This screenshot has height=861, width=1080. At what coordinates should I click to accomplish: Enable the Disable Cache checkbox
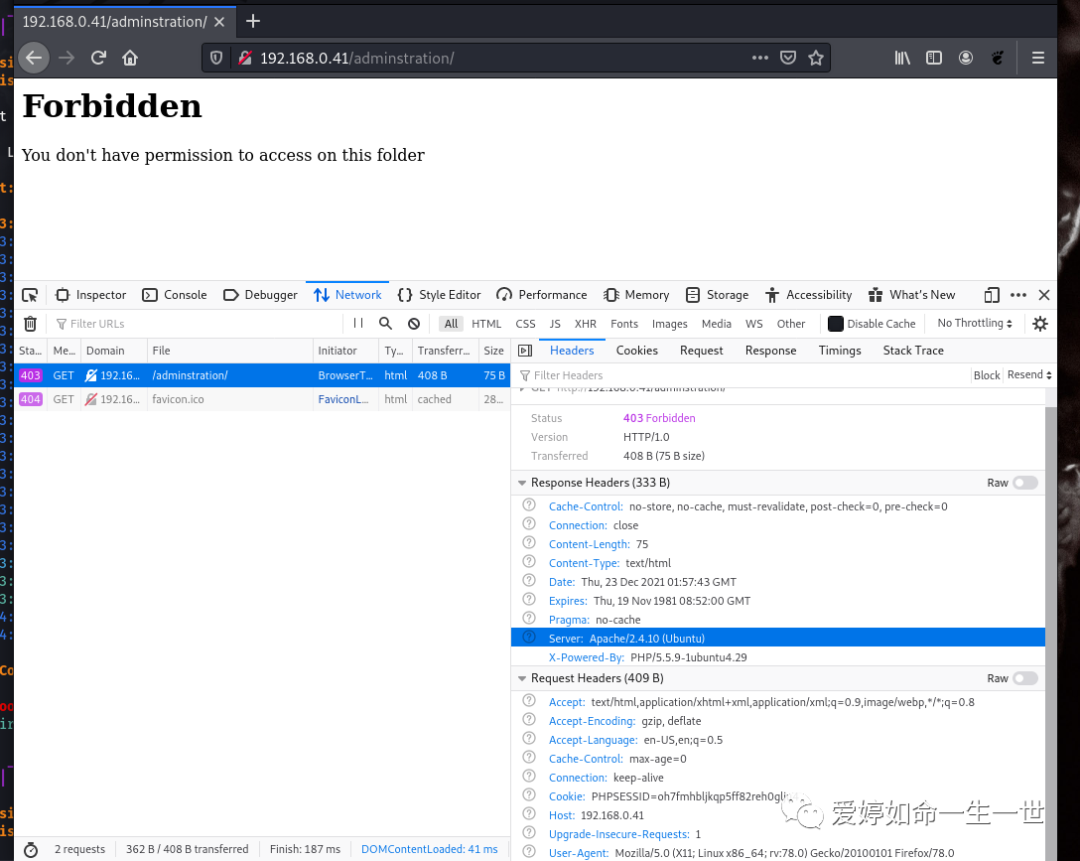(835, 324)
